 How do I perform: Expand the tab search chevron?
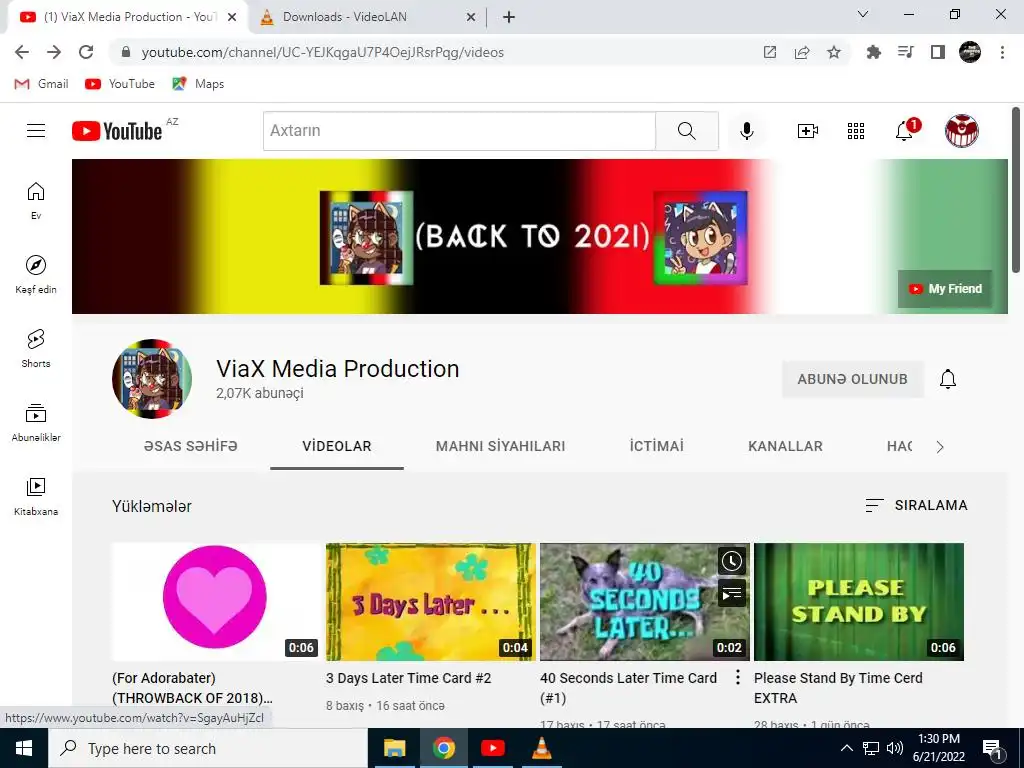point(863,14)
